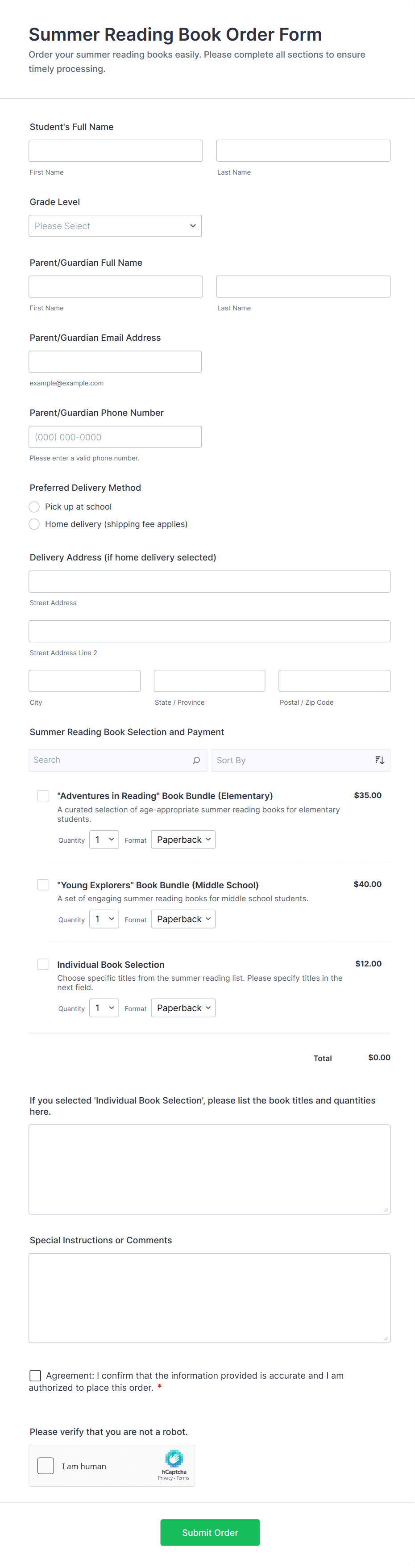
Task: Click the search magnifier icon
Action: (196, 760)
